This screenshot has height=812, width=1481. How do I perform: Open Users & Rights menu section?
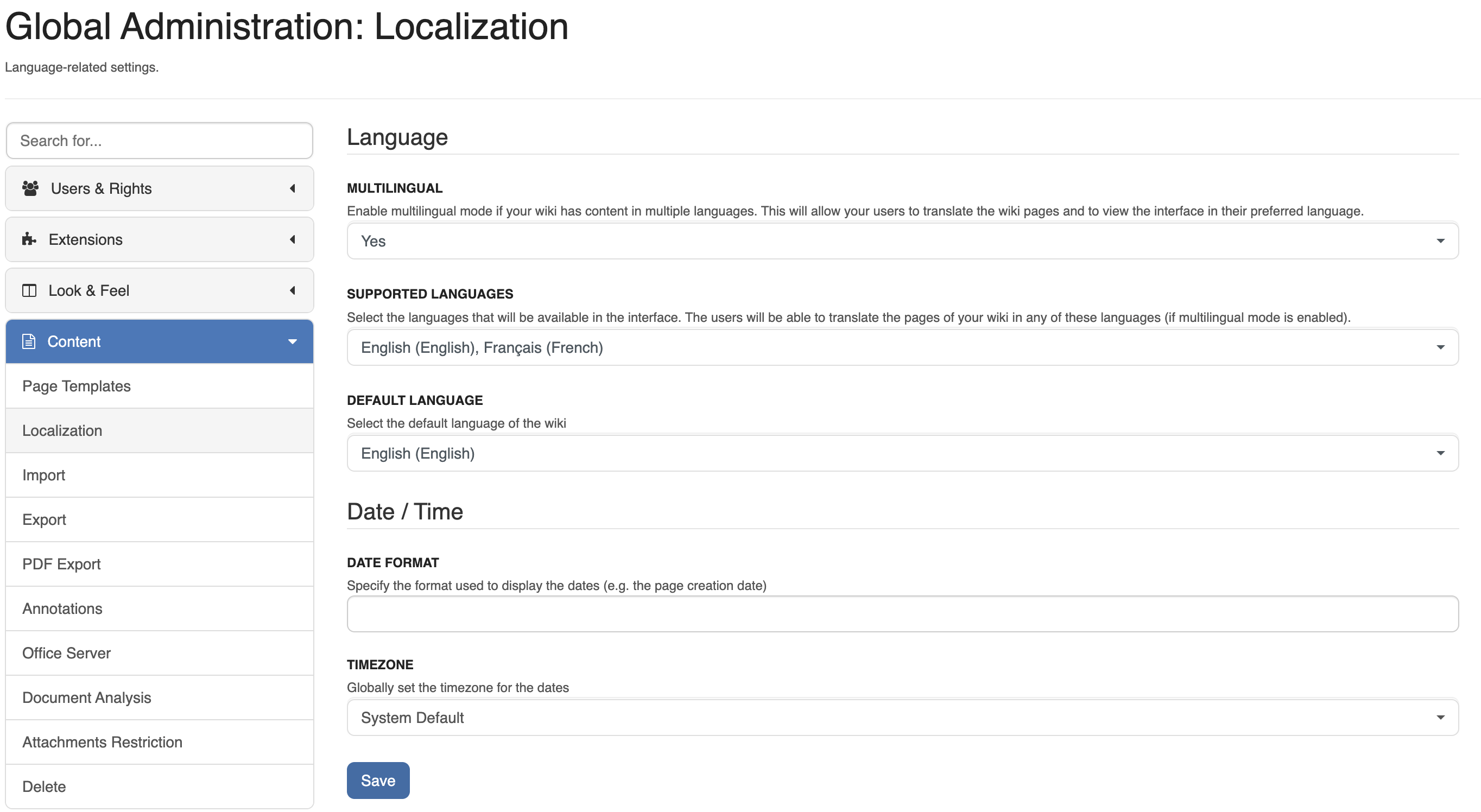[x=159, y=188]
